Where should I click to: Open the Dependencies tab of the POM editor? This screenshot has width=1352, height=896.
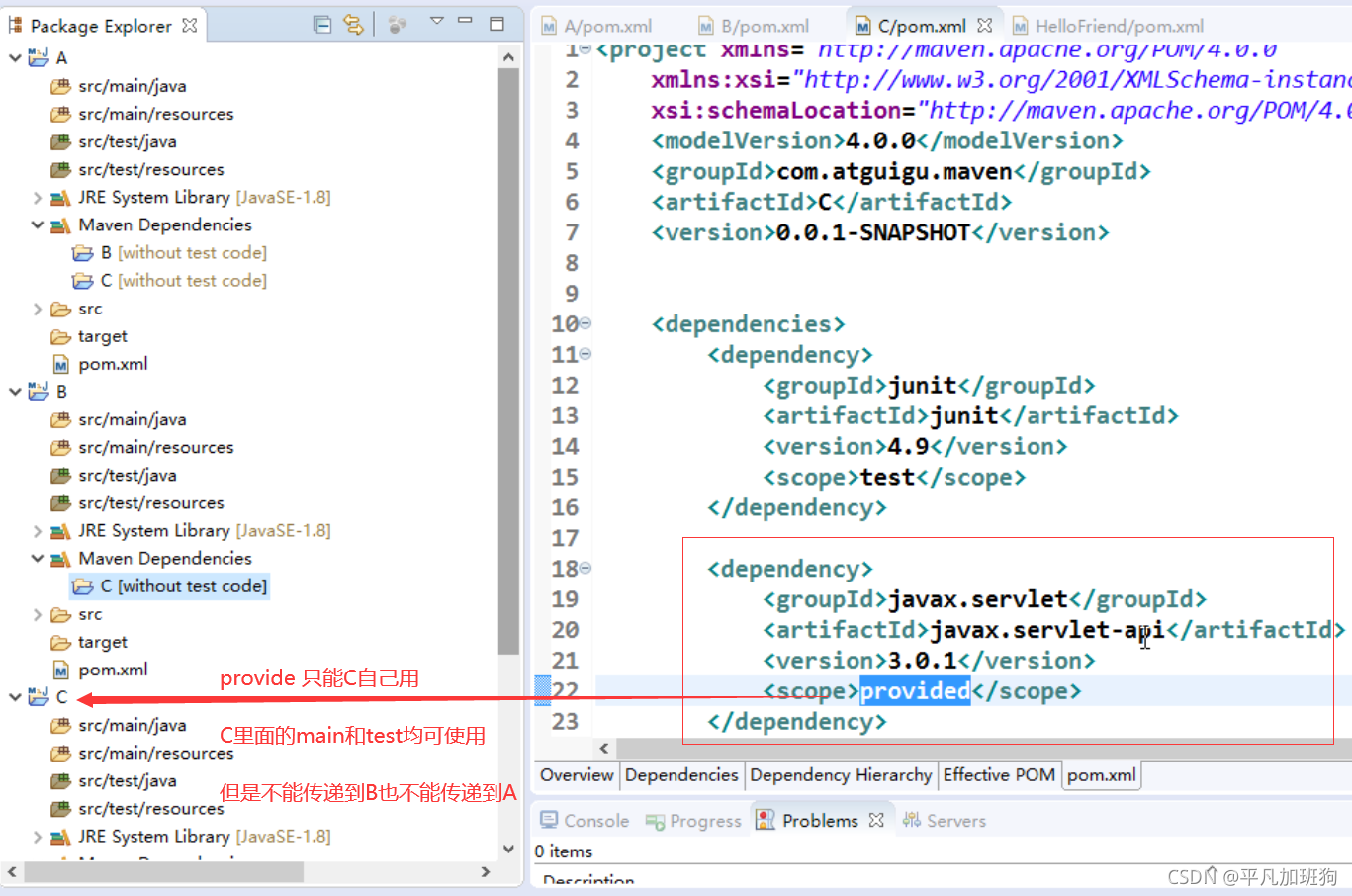(x=681, y=775)
